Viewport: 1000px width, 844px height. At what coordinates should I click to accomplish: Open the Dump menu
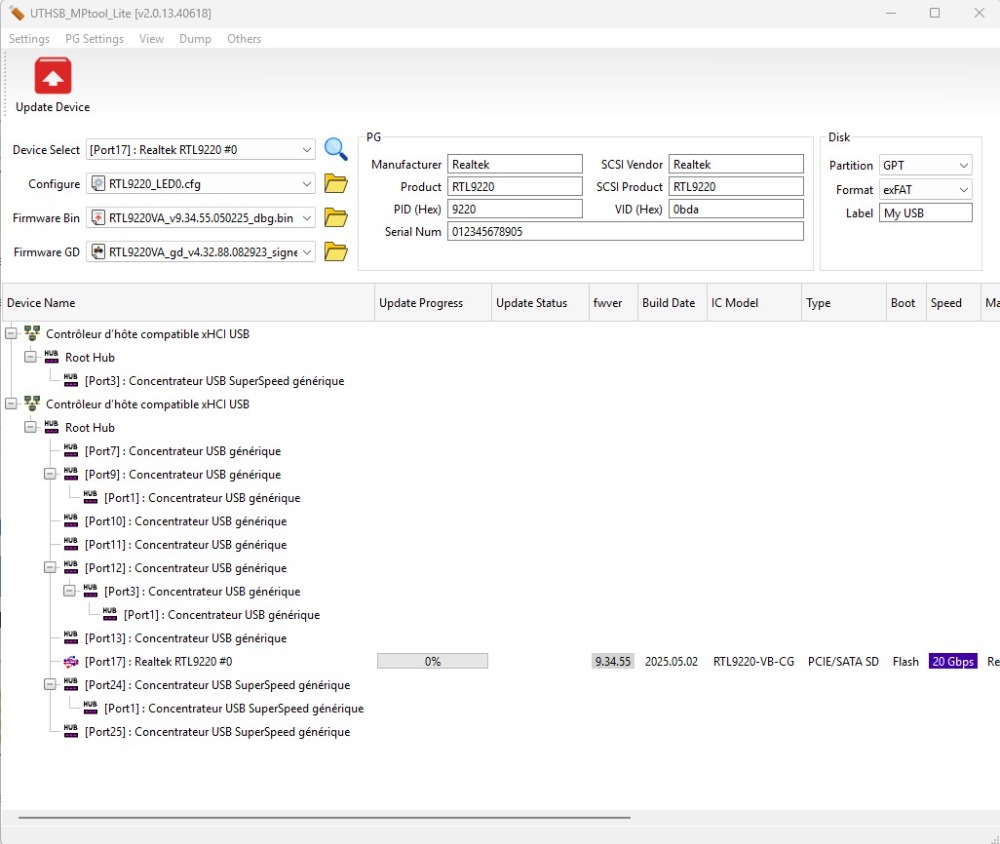tap(195, 39)
